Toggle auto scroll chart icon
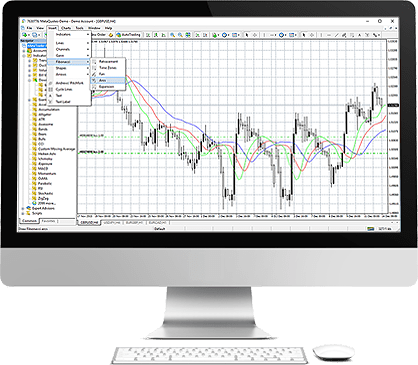 tap(198, 35)
